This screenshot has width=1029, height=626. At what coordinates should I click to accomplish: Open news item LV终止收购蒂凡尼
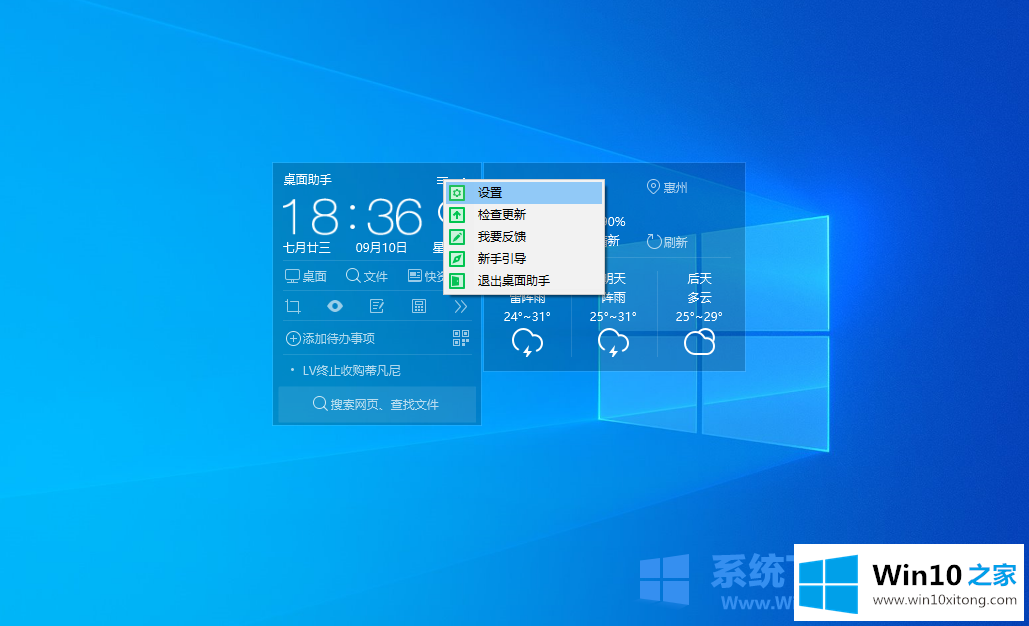tap(351, 371)
